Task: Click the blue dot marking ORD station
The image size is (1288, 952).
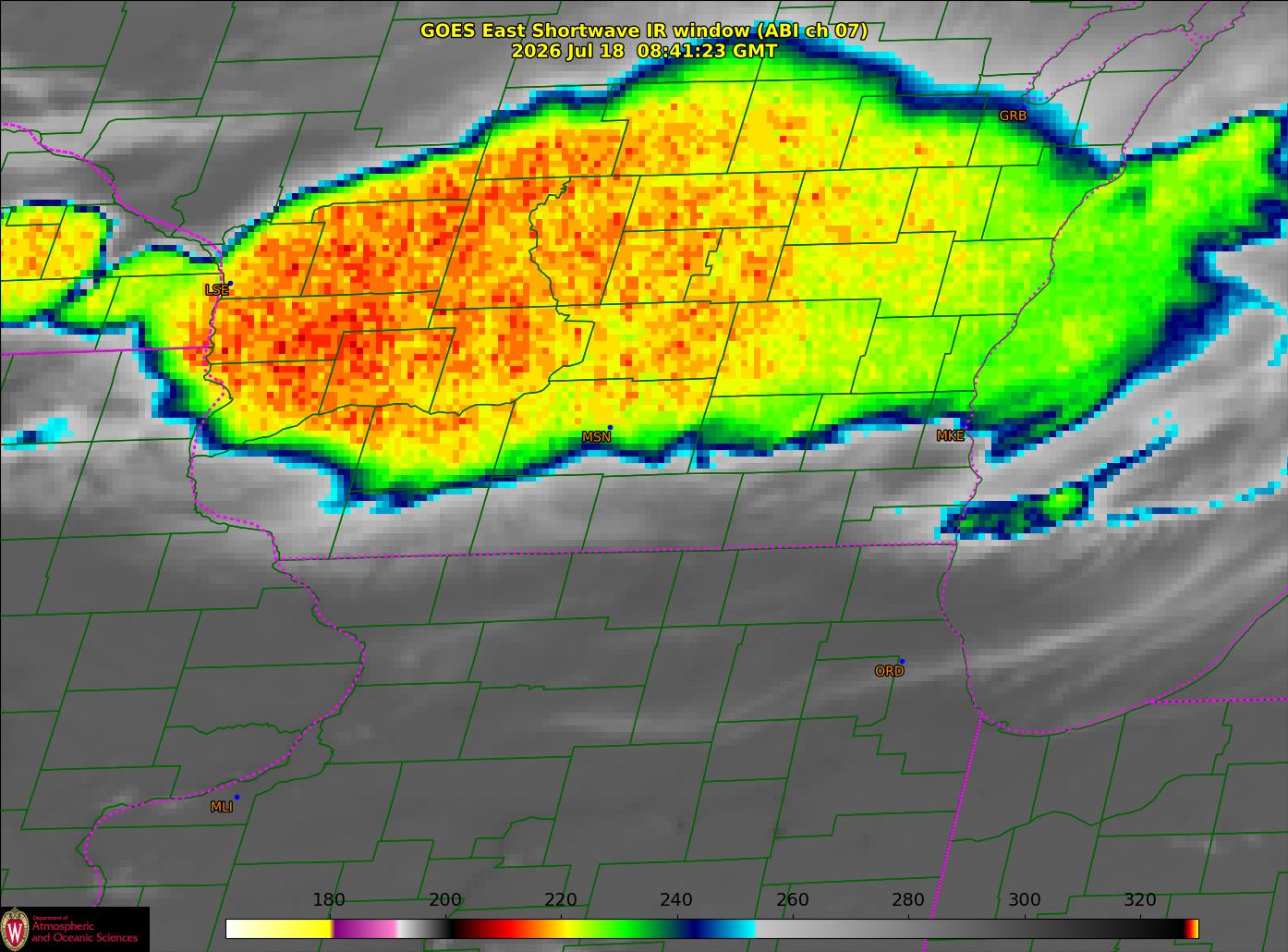Action: pos(902,662)
